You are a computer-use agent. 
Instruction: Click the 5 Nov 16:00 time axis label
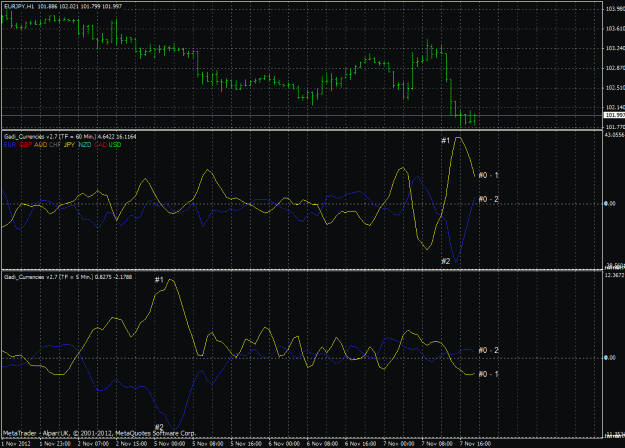click(246, 444)
